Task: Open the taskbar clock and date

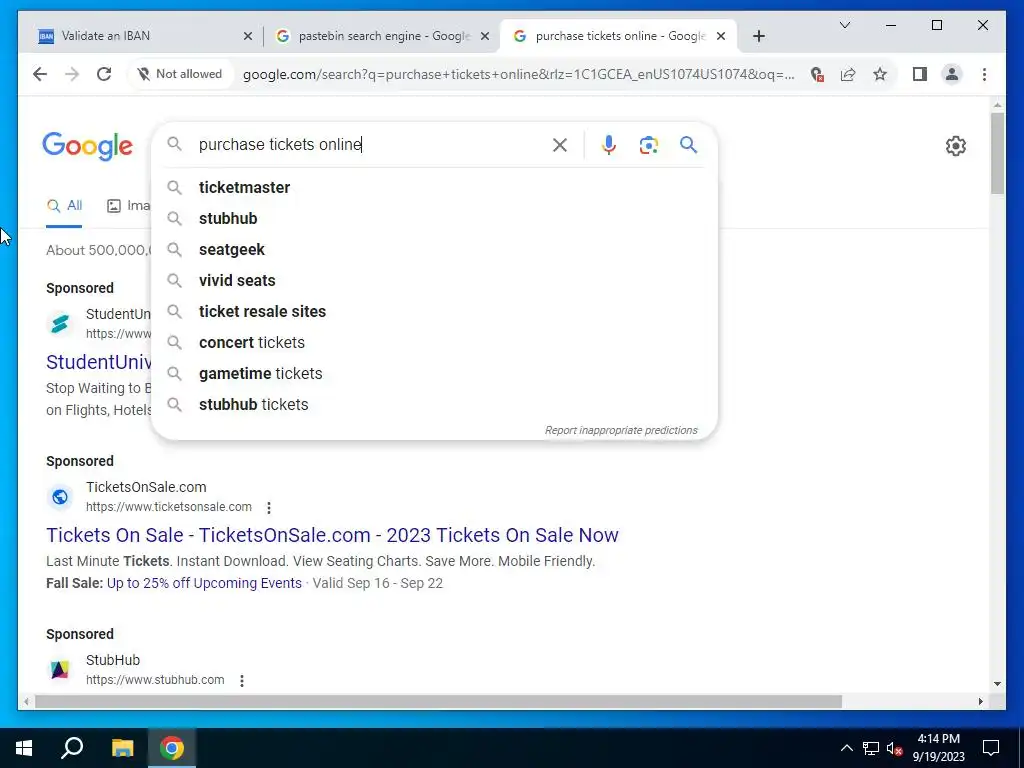Action: click(938, 748)
